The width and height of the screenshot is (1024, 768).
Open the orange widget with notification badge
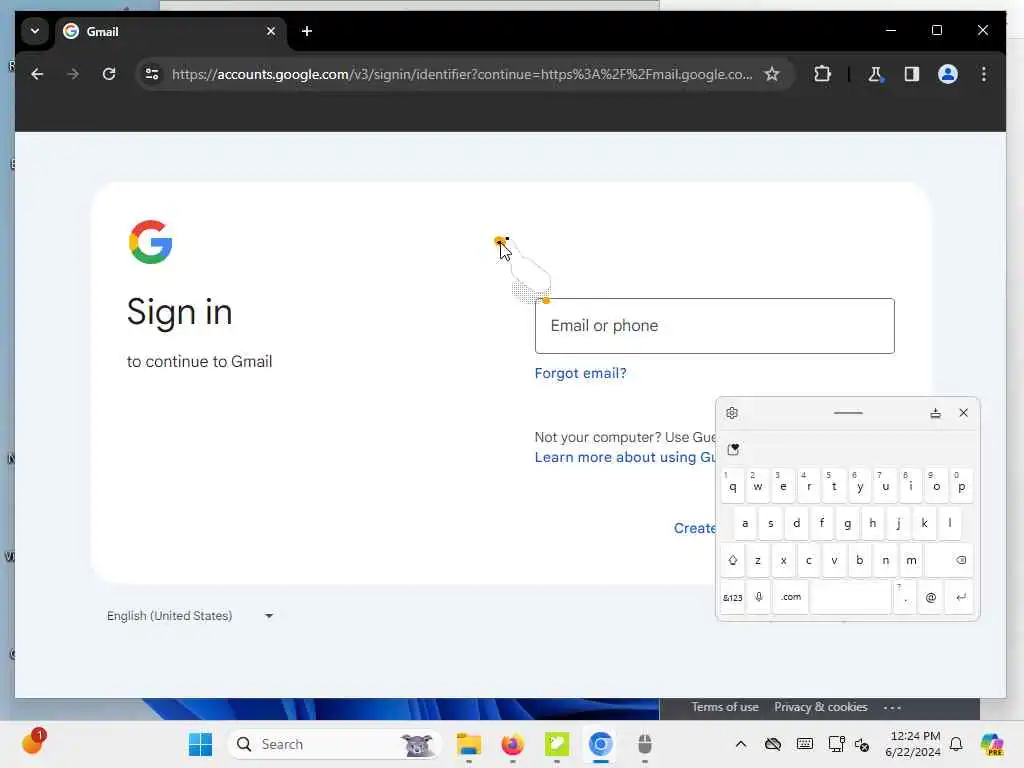(x=33, y=742)
